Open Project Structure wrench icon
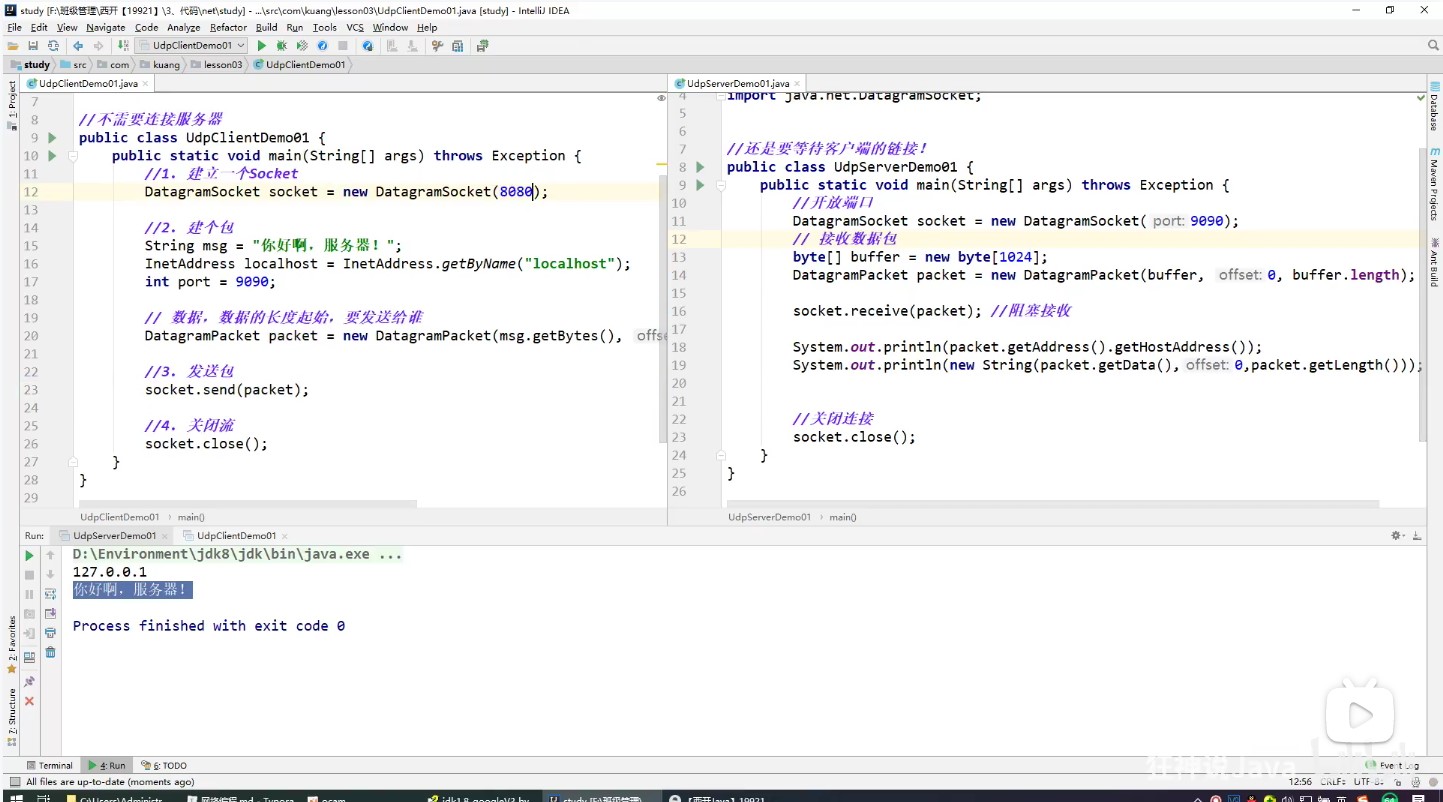This screenshot has width=1443, height=802. tap(437, 46)
